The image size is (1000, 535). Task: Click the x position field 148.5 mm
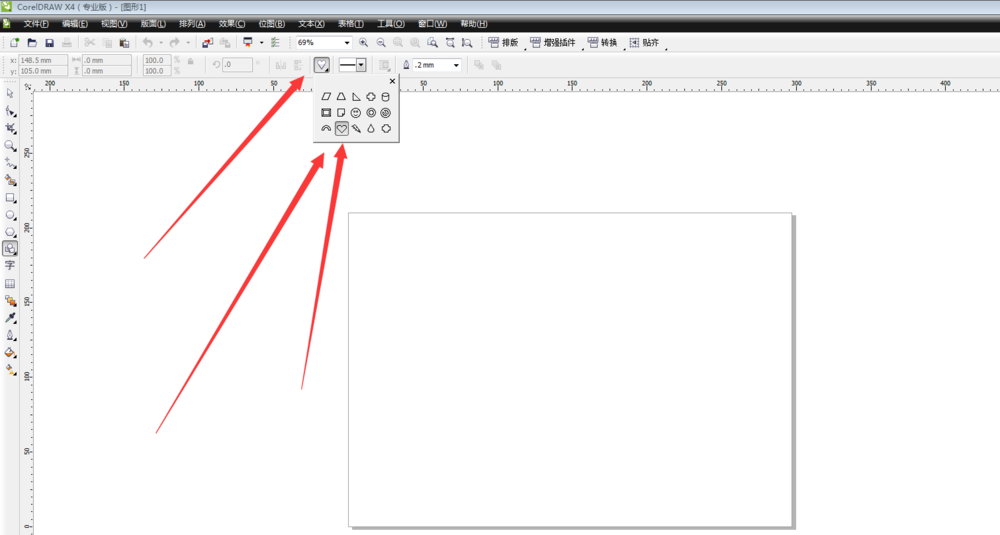click(x=43, y=60)
